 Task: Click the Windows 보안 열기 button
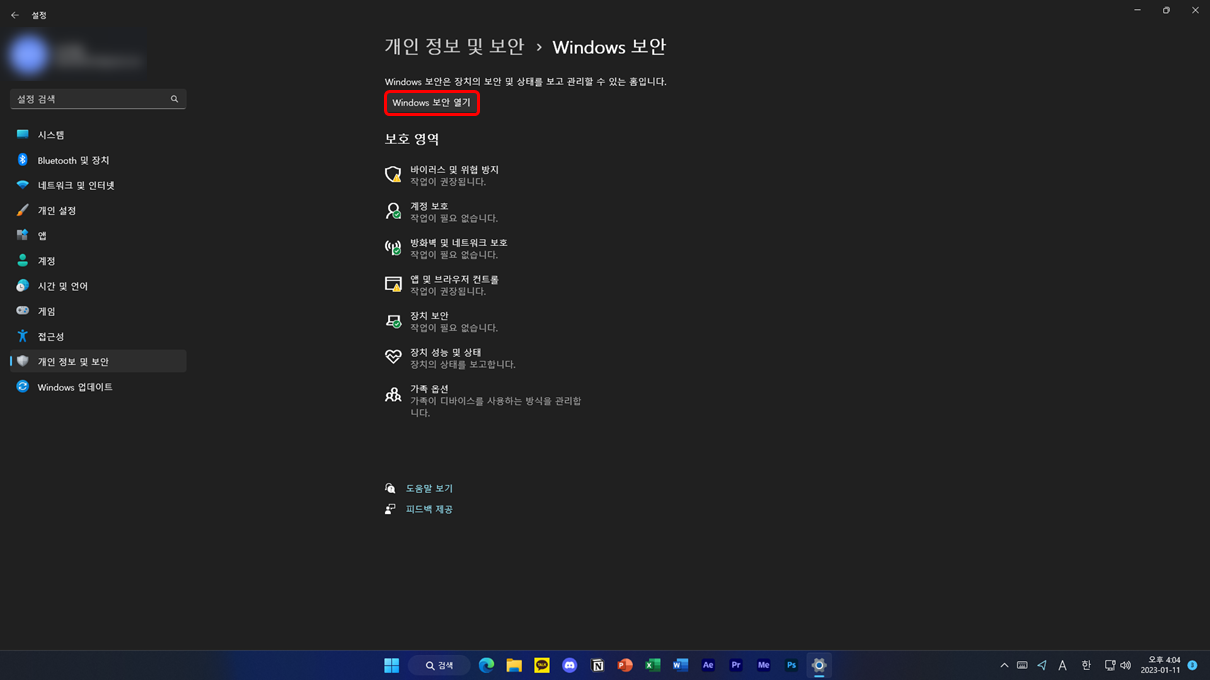[432, 103]
